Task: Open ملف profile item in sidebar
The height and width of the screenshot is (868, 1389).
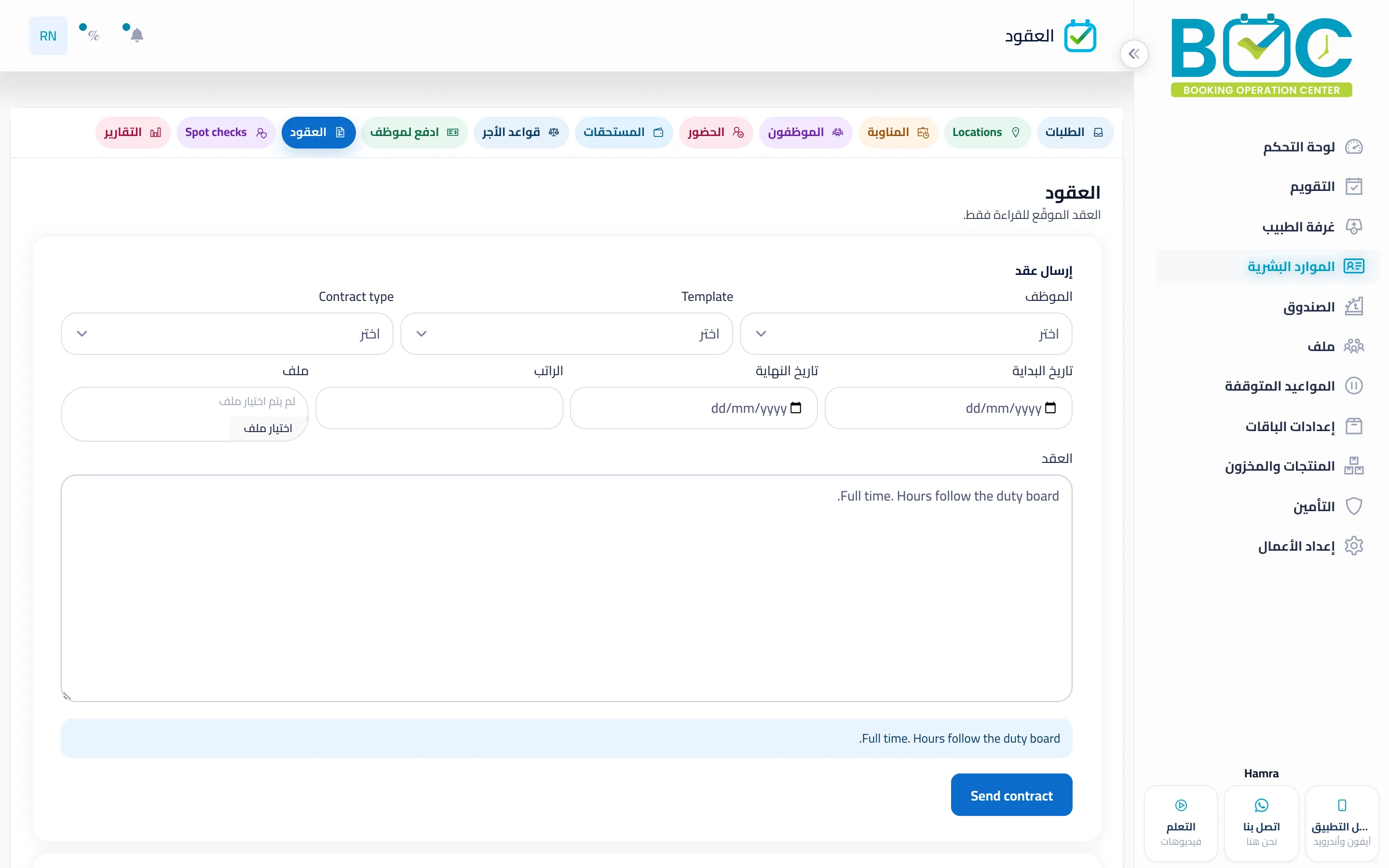Action: 1267,346
